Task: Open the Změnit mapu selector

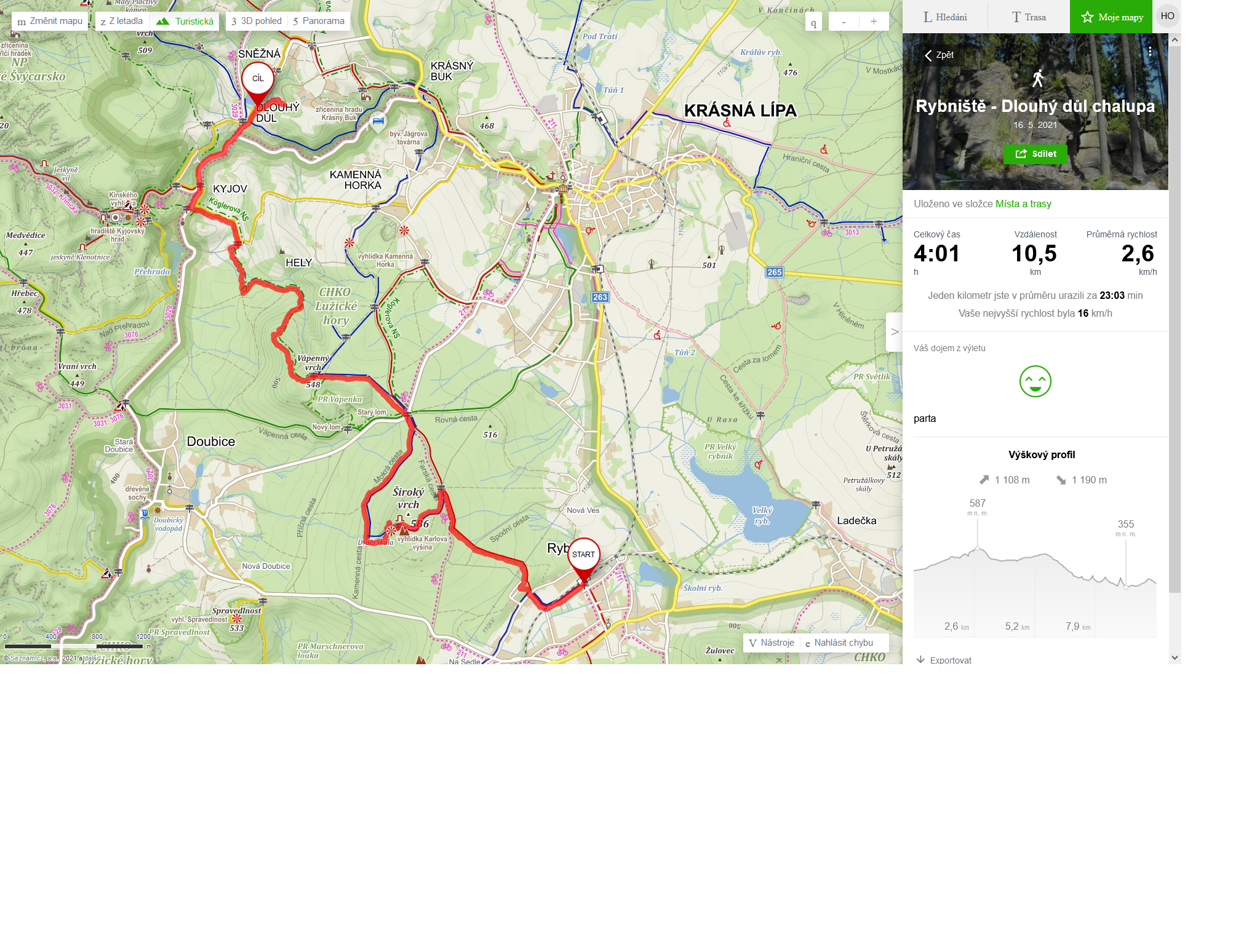Action: pos(50,21)
